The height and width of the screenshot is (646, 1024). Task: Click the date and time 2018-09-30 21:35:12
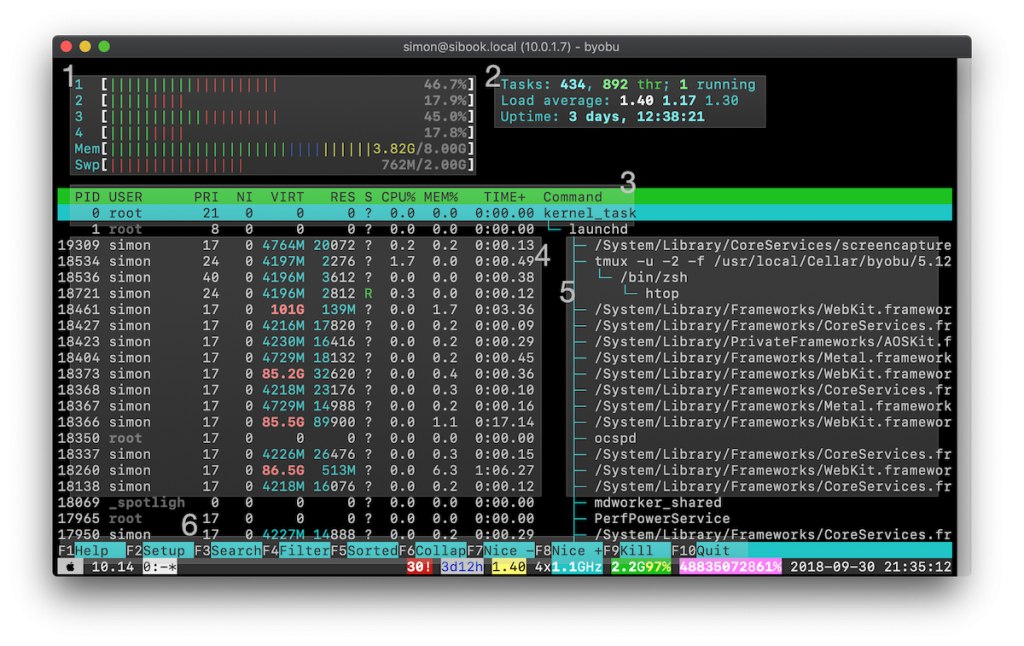(871, 567)
